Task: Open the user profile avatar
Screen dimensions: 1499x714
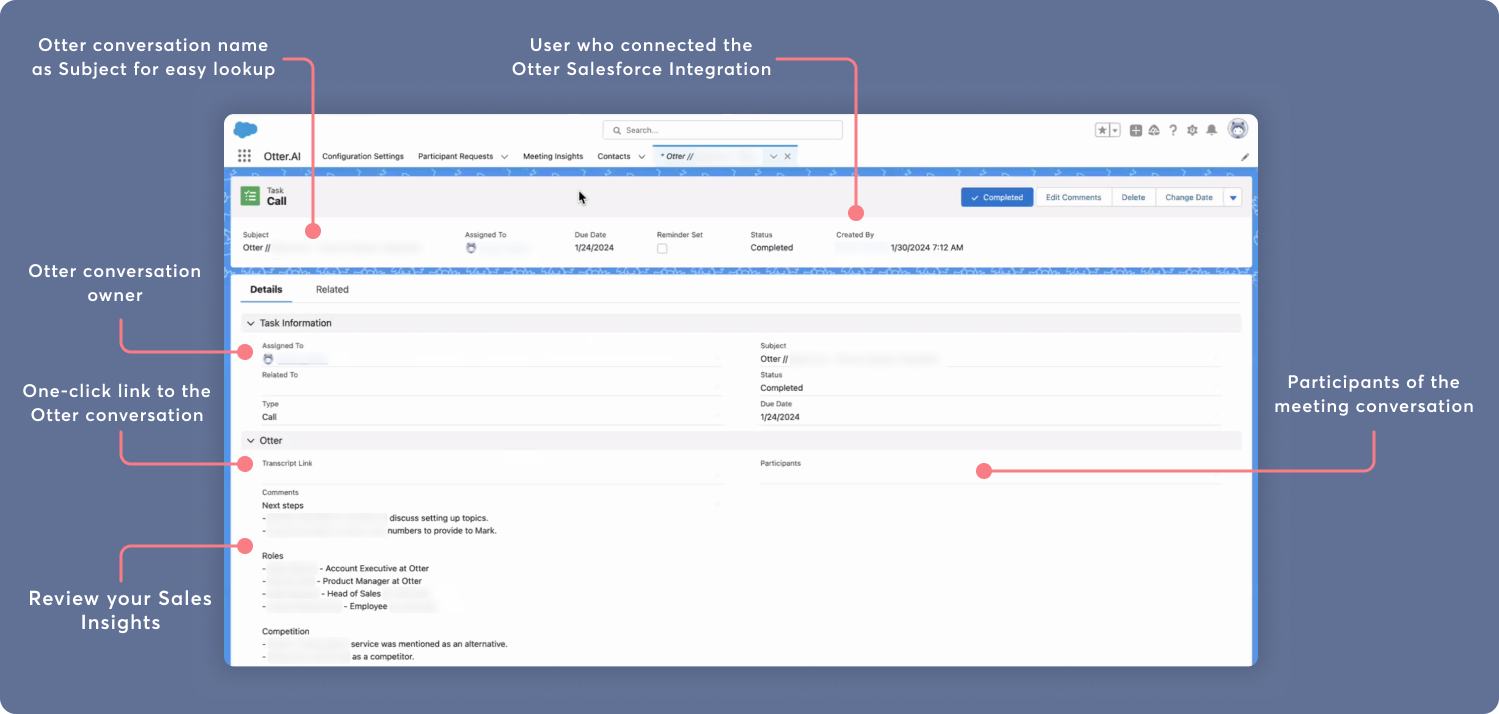Action: [x=1238, y=129]
